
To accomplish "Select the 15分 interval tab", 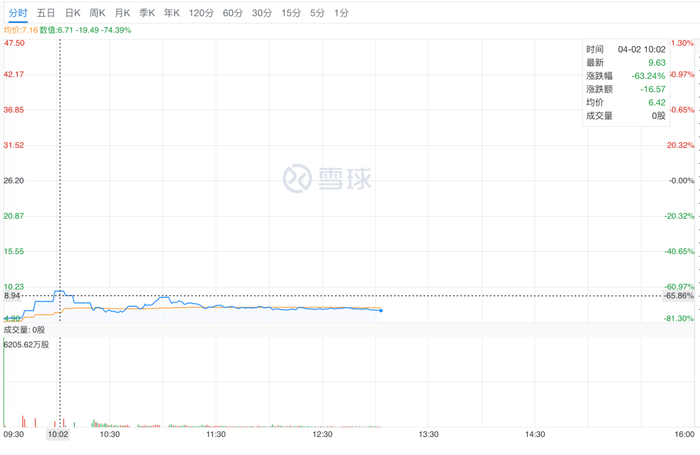I will [291, 13].
